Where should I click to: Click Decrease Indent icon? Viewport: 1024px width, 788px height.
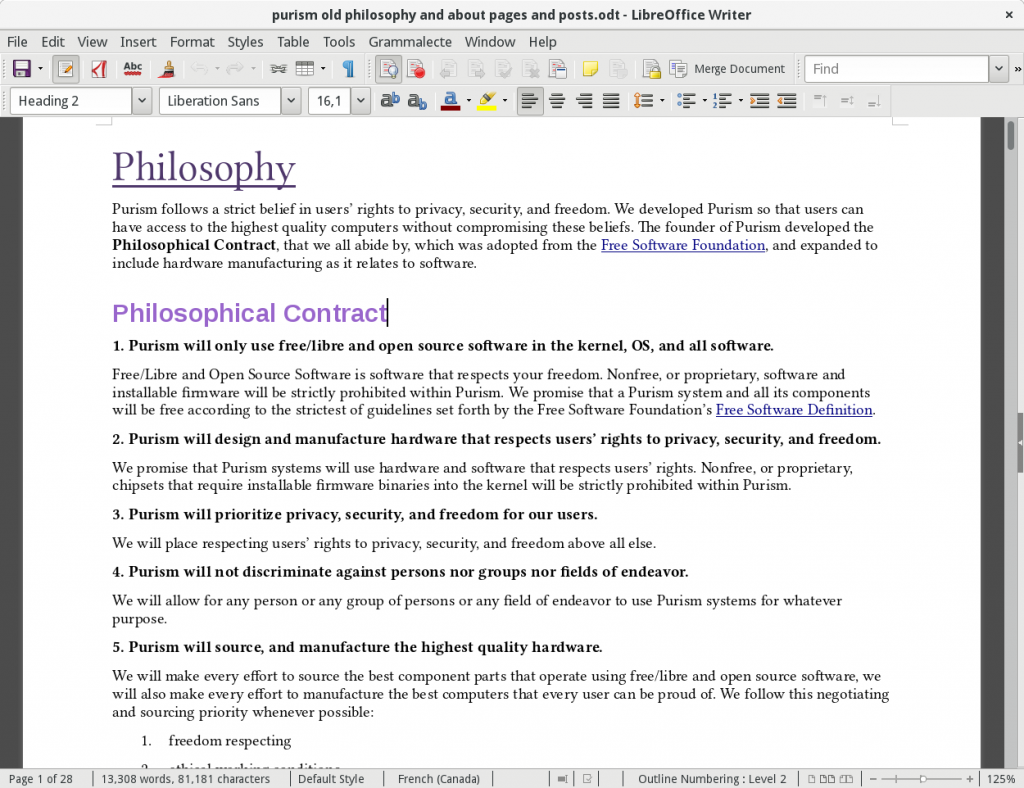786,101
